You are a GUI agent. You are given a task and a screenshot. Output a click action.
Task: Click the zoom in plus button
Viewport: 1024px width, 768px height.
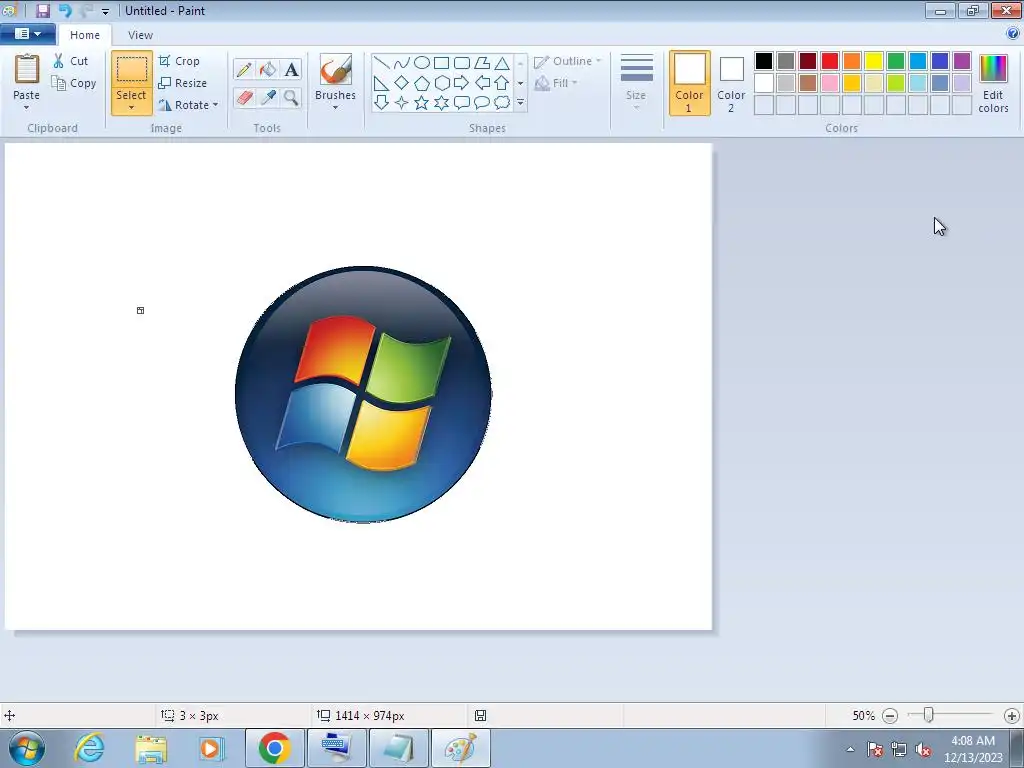(x=1012, y=716)
